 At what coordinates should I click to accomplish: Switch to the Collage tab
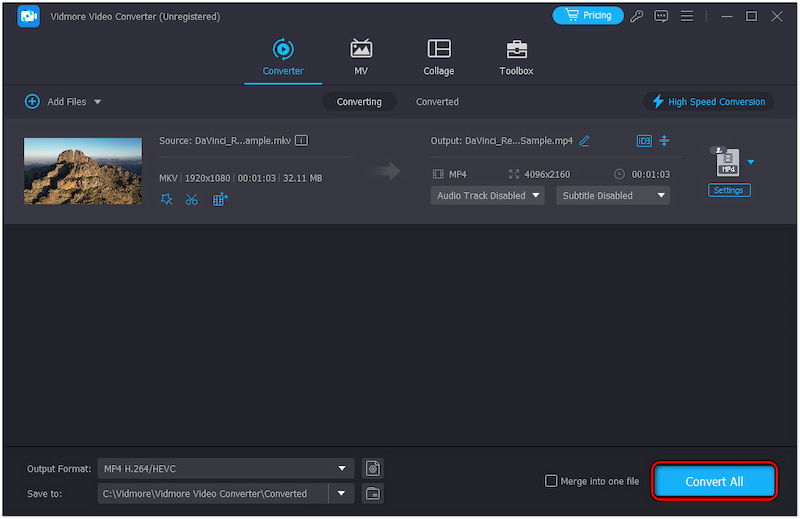coord(438,57)
